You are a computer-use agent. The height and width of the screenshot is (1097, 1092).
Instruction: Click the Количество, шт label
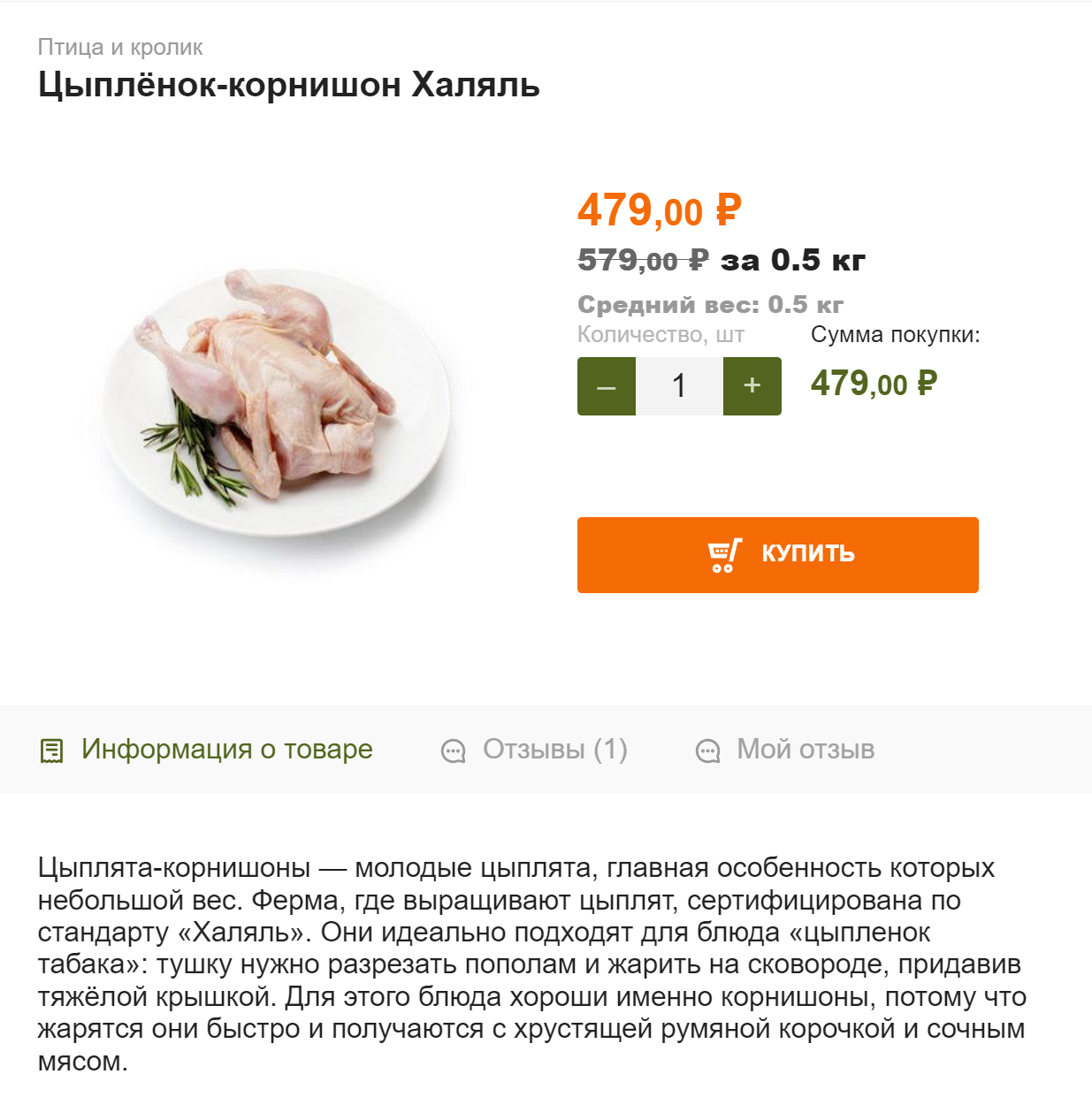tap(661, 335)
